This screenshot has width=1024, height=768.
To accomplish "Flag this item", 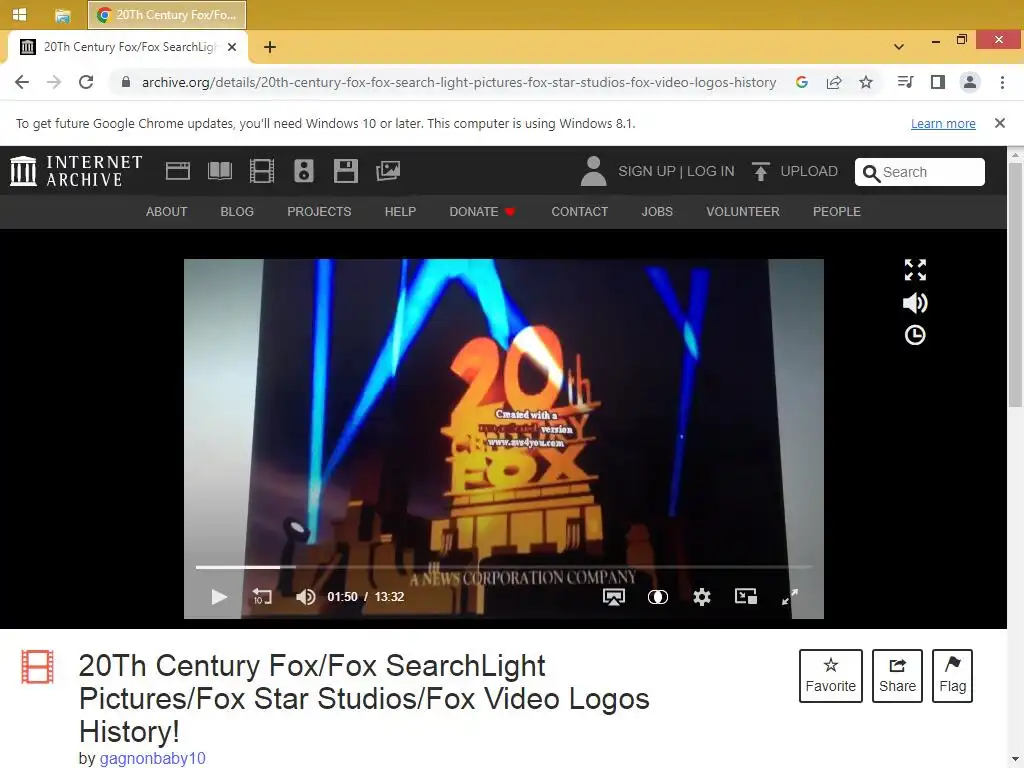I will coord(952,675).
